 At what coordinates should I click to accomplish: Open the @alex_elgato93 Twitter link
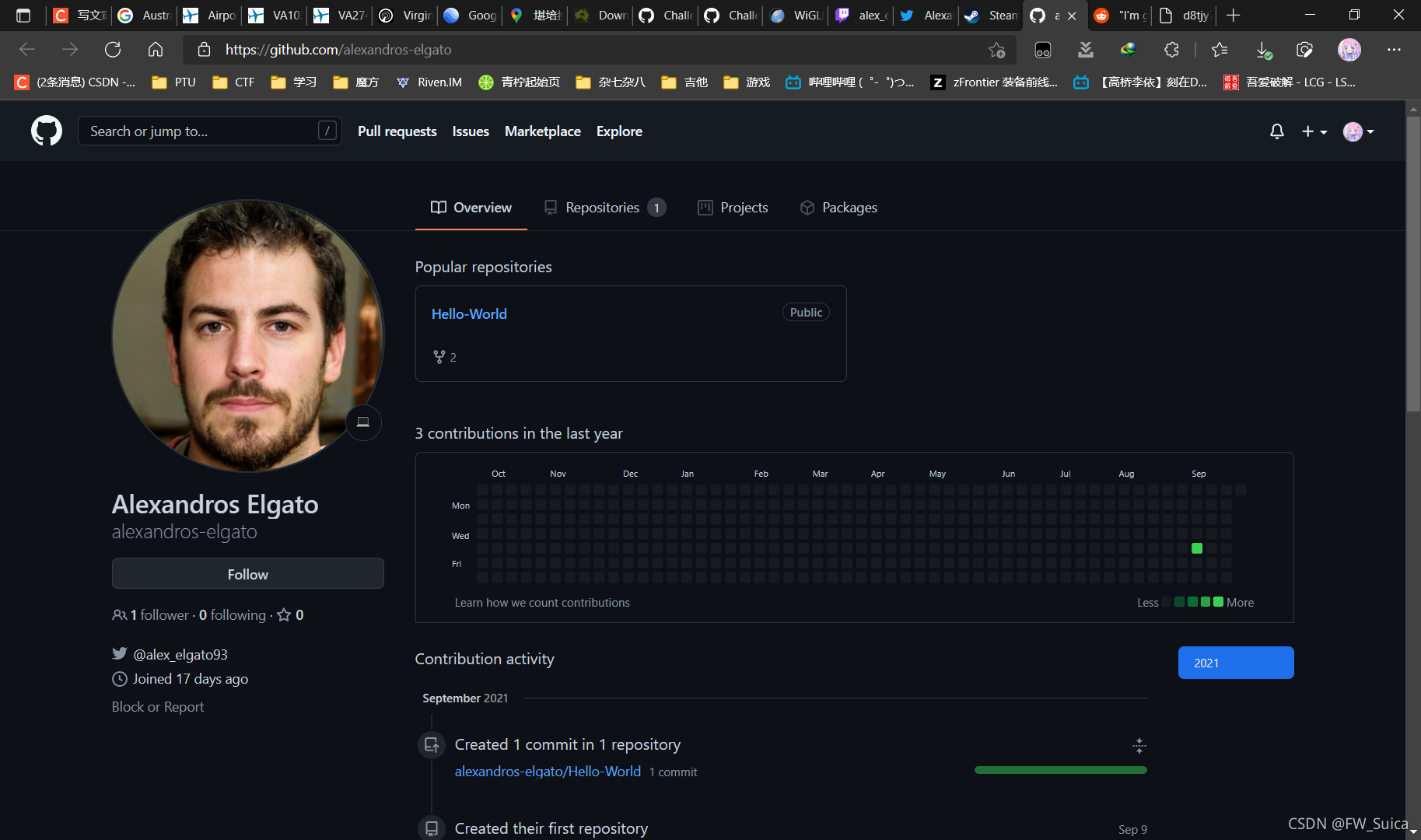point(180,654)
